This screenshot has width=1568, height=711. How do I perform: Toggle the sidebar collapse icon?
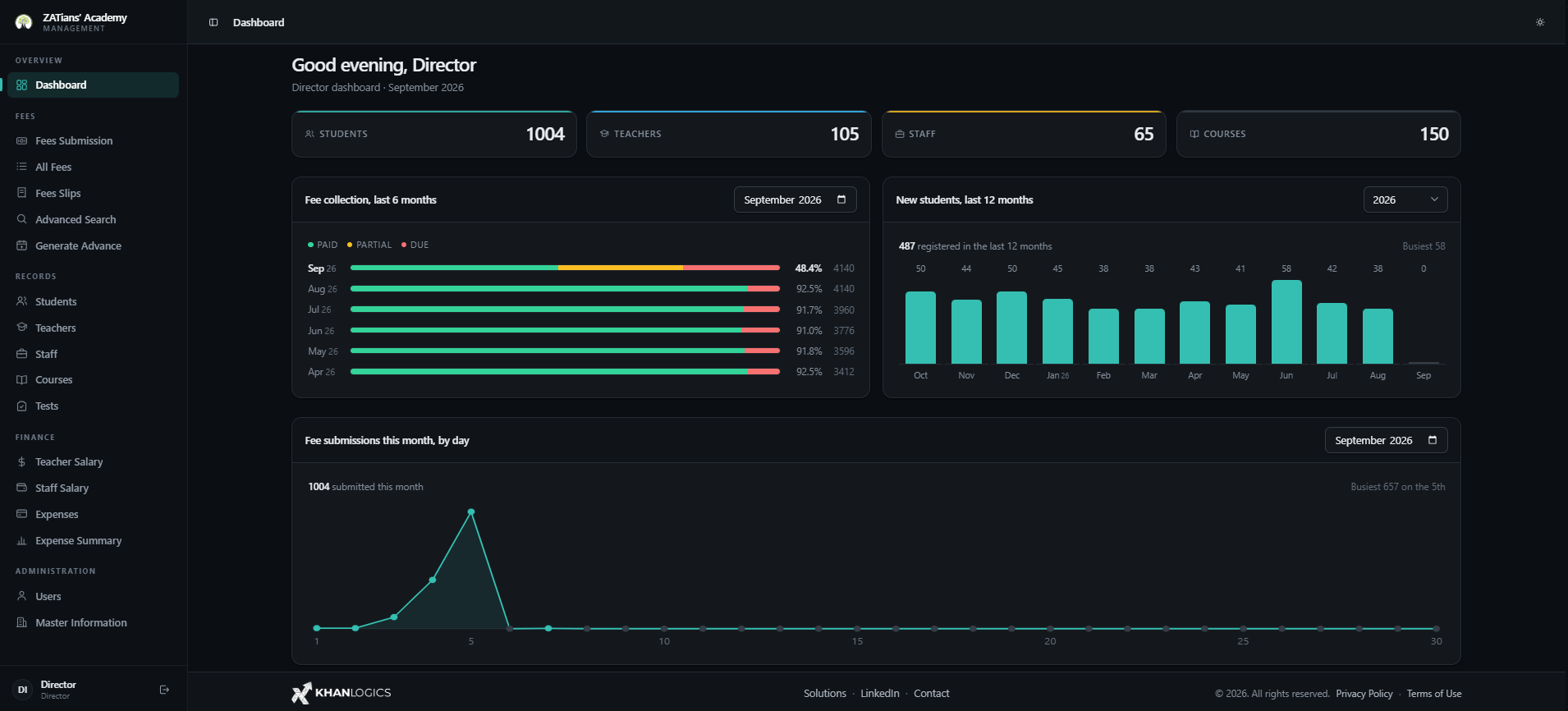tap(213, 22)
